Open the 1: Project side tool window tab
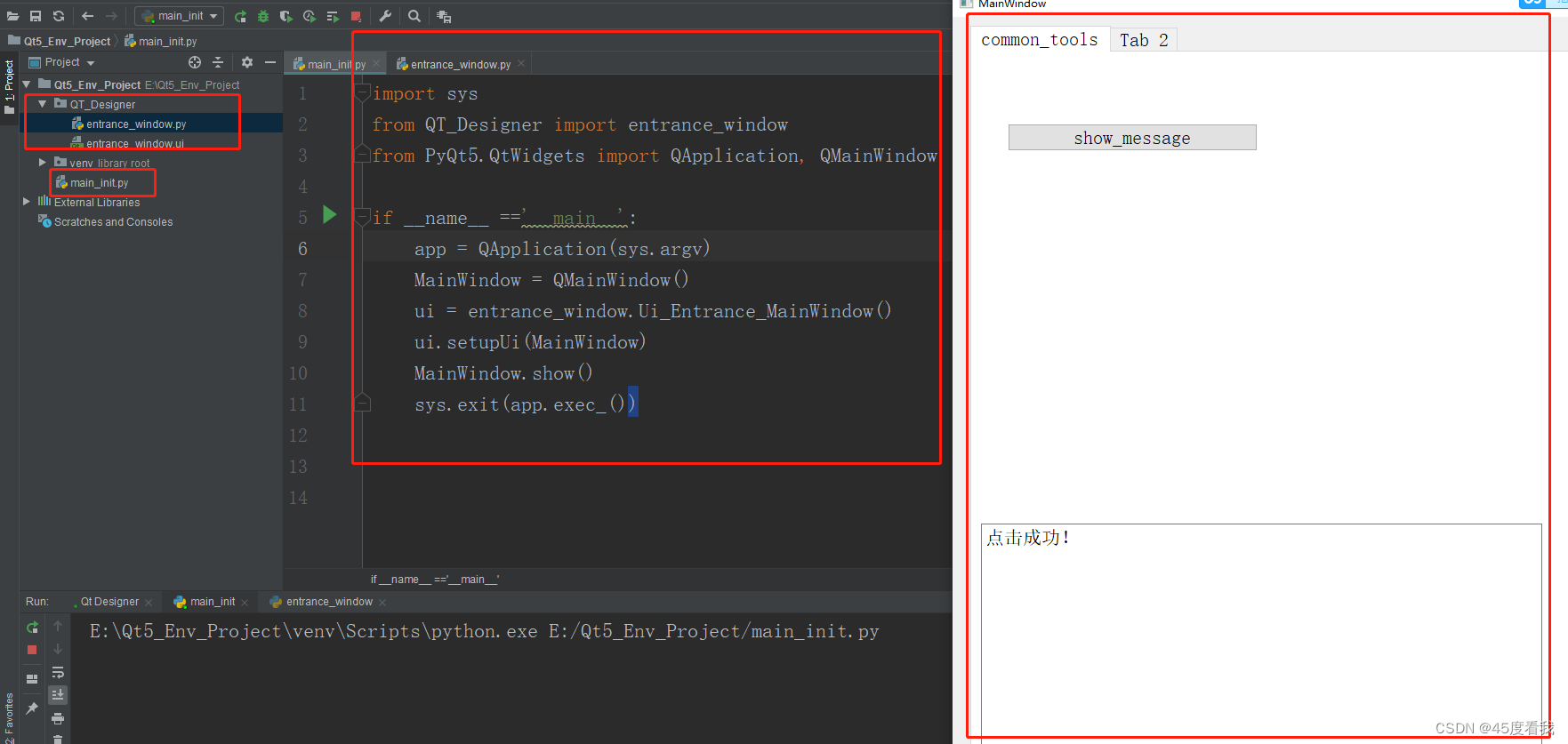 pyautogui.click(x=10, y=86)
